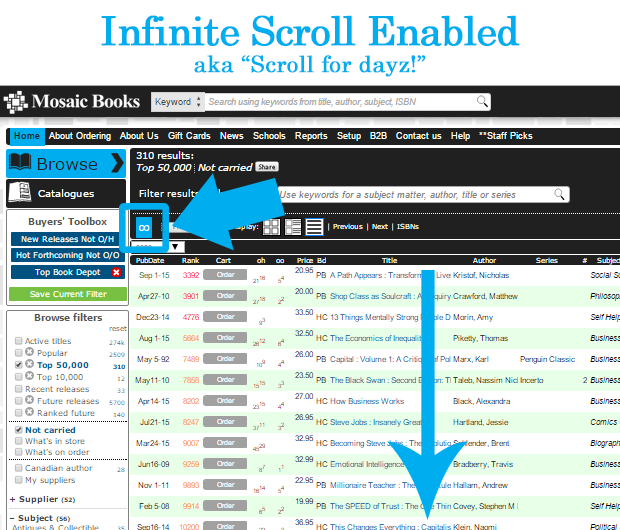
Task: Click the search magnifier in top bar
Action: point(483,101)
